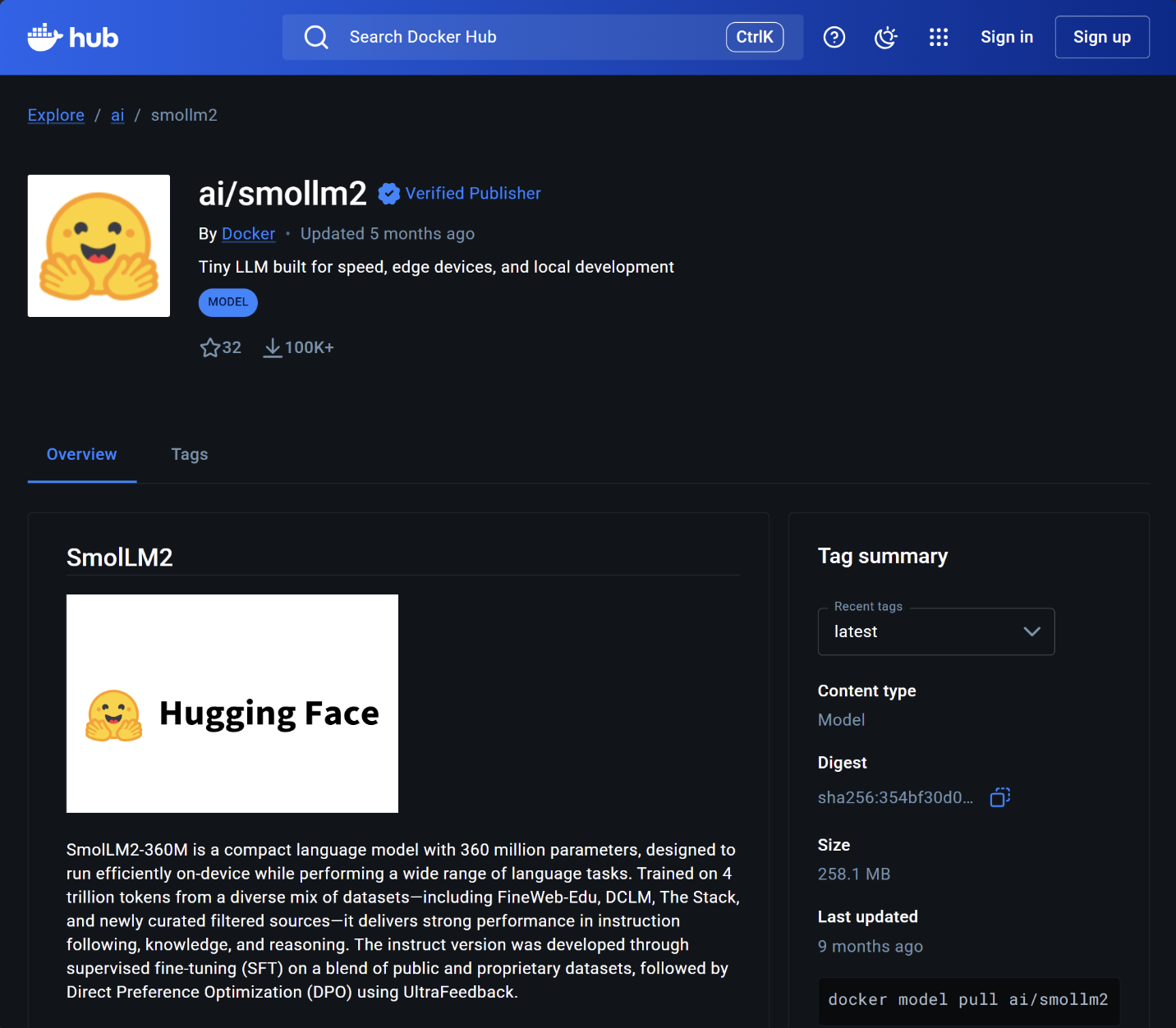
Task: Click the dropdown chevron next to latest
Action: click(x=1032, y=631)
